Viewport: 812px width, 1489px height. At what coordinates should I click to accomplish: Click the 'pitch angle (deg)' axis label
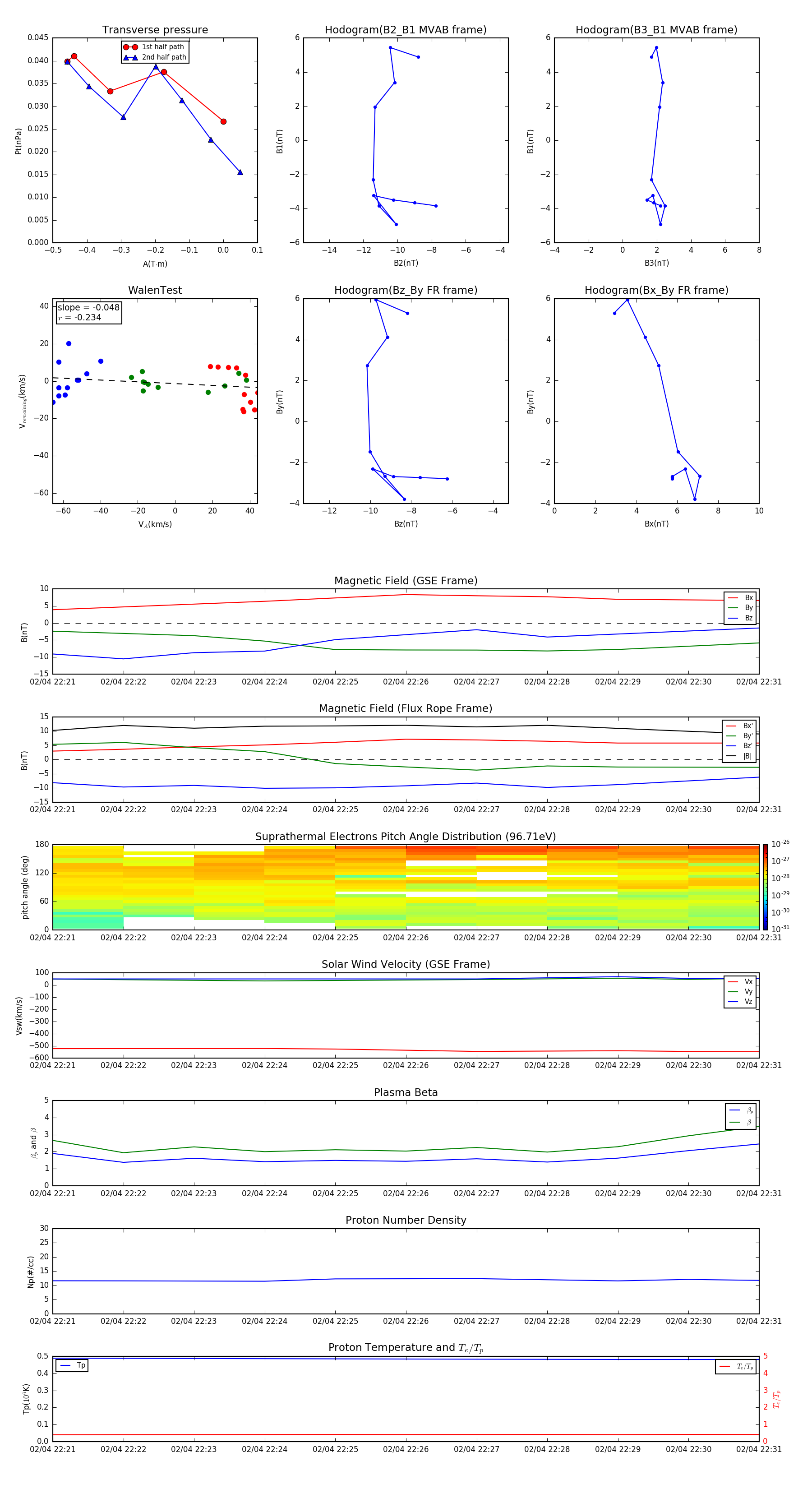point(25,887)
